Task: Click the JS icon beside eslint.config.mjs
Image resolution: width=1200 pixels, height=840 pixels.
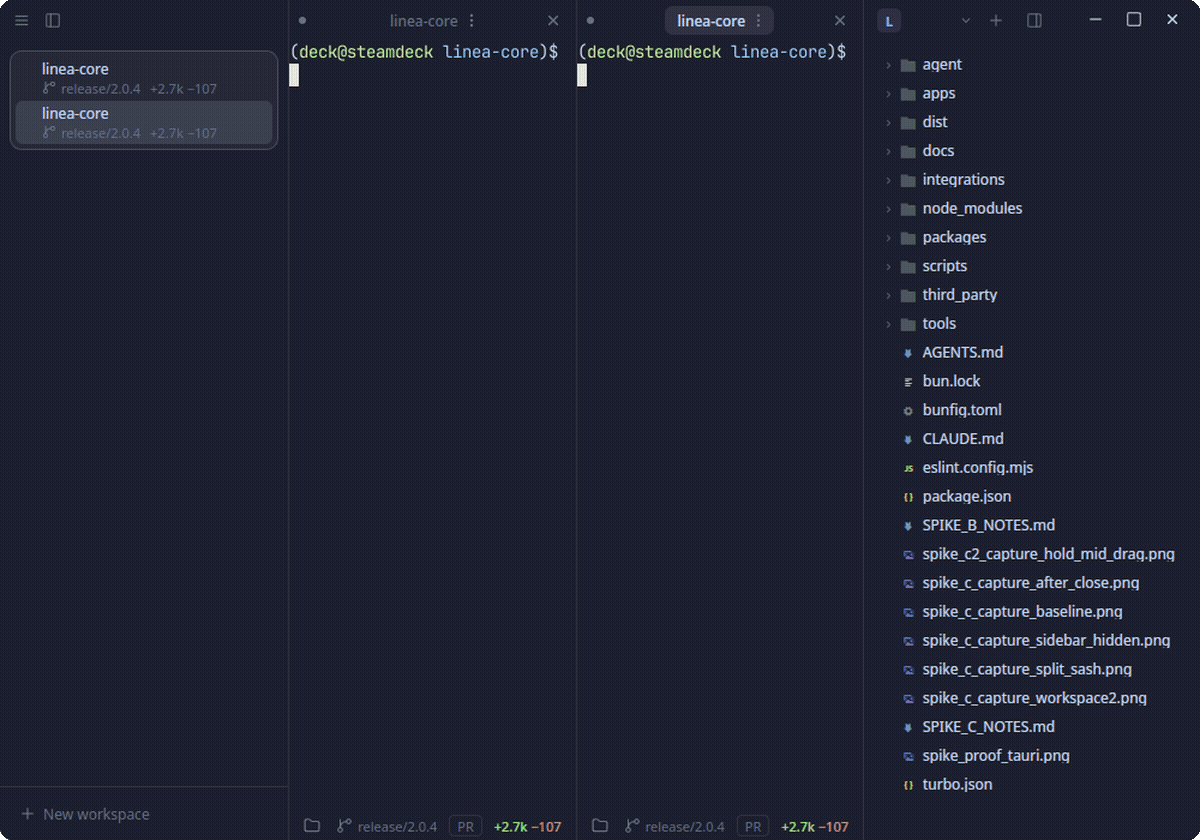Action: tap(908, 468)
